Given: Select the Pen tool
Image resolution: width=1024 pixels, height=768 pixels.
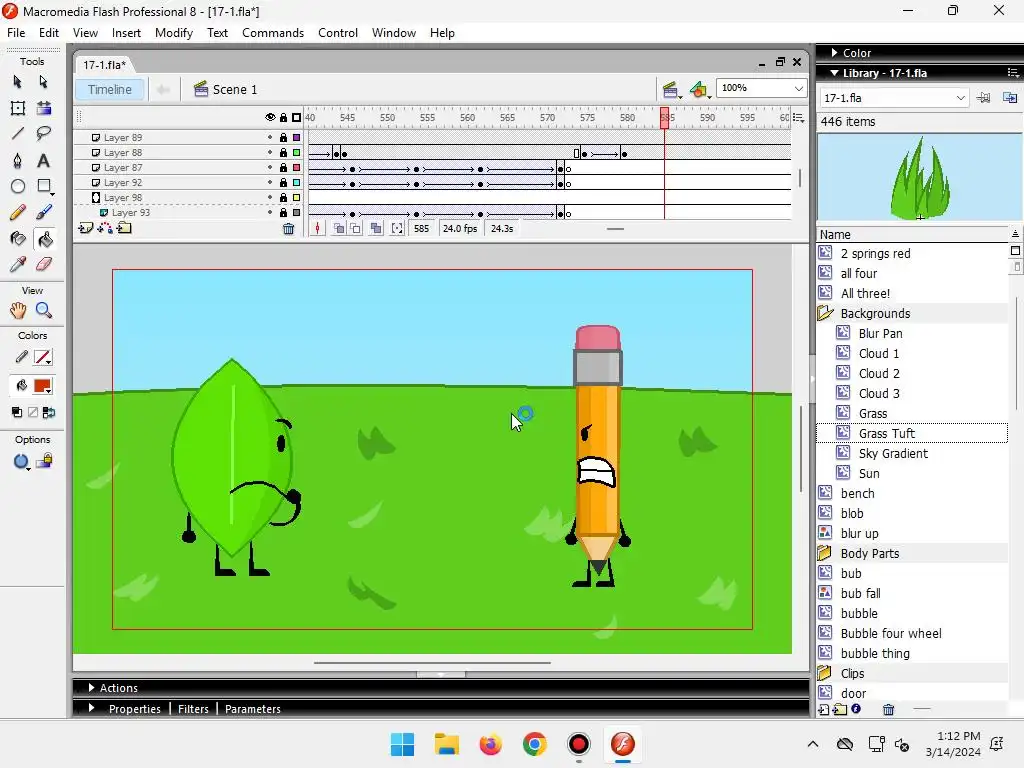Looking at the screenshot, I should (18, 160).
